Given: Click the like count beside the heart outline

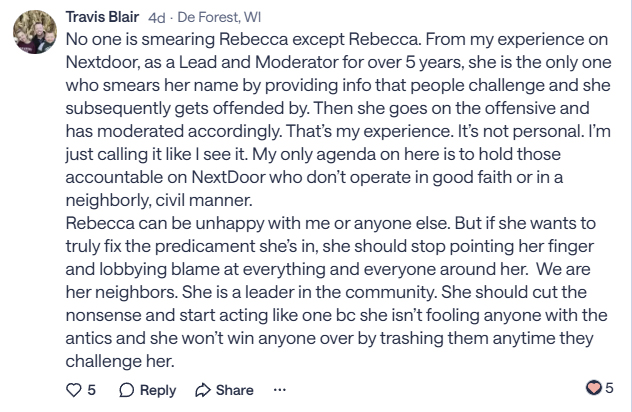Looking at the screenshot, I should point(92,390).
